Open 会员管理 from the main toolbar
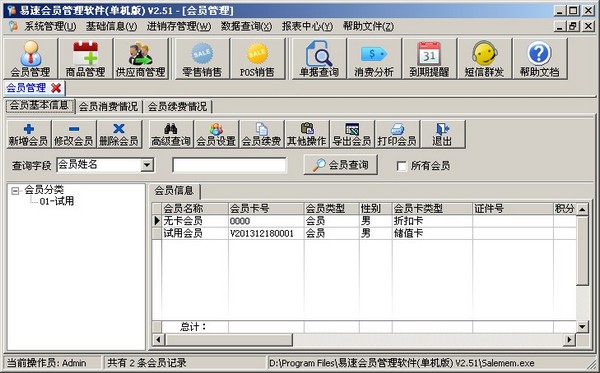The width and height of the screenshot is (600, 373). point(30,59)
